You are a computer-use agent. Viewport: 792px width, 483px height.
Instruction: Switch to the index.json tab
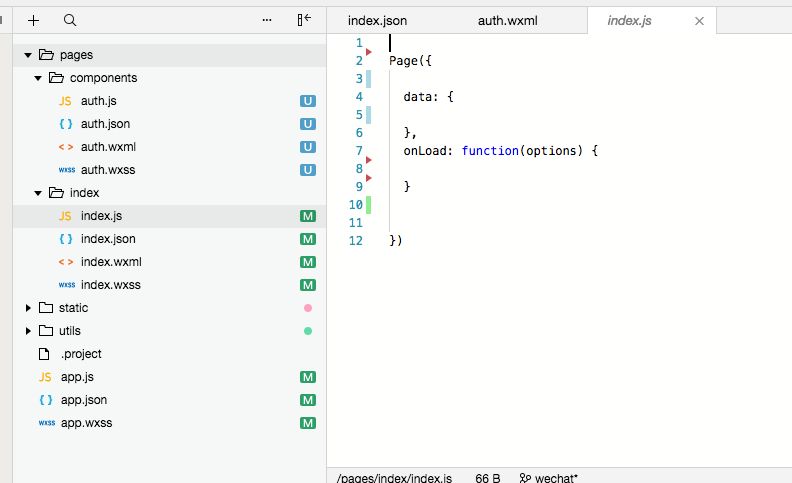tap(377, 21)
